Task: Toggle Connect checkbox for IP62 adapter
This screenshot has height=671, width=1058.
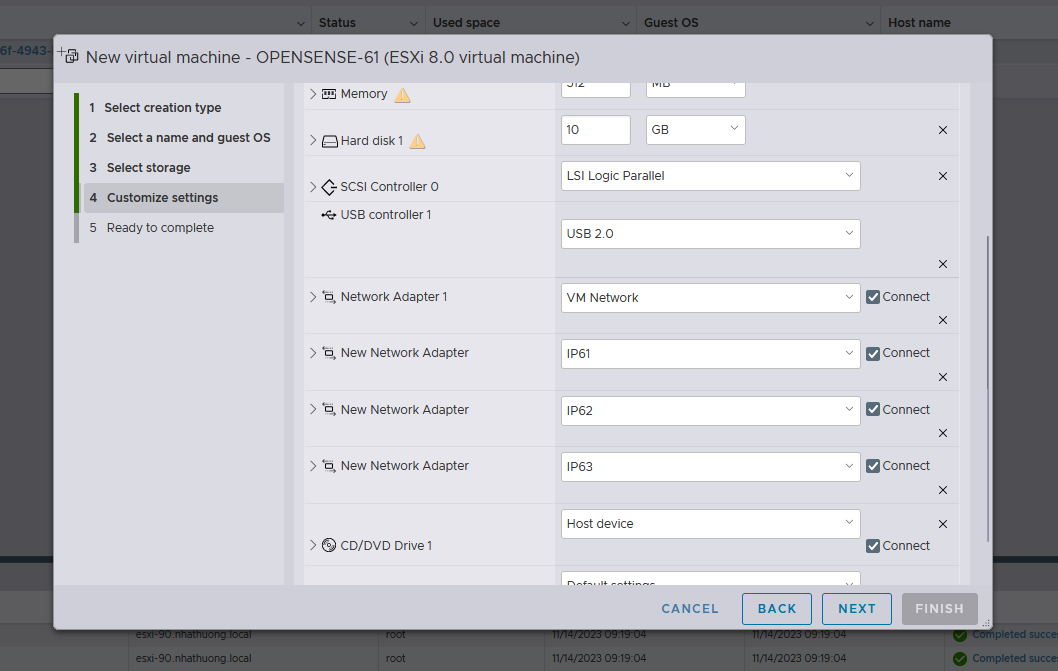Action: click(873, 410)
